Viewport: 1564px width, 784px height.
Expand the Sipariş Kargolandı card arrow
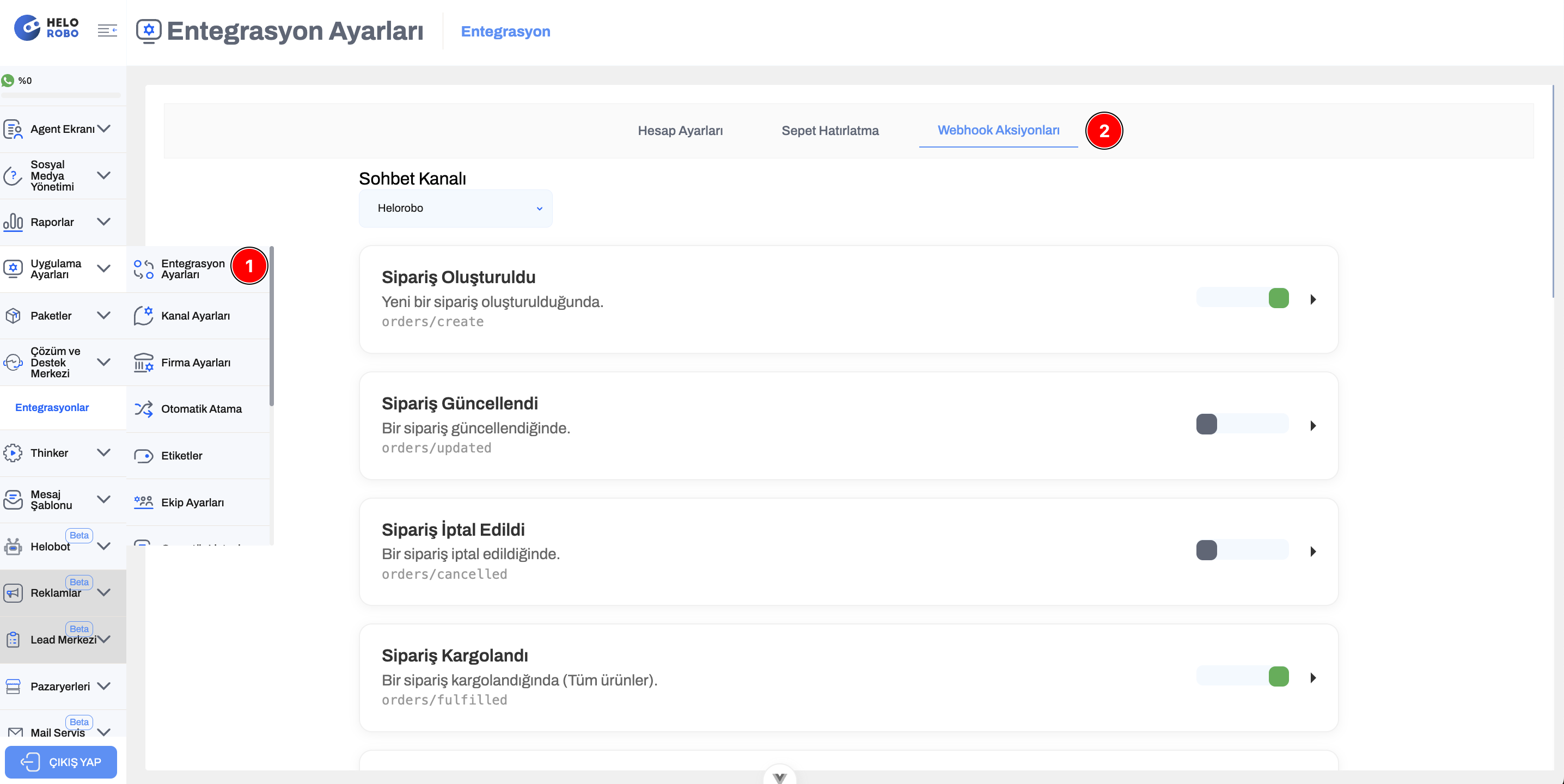(x=1313, y=678)
